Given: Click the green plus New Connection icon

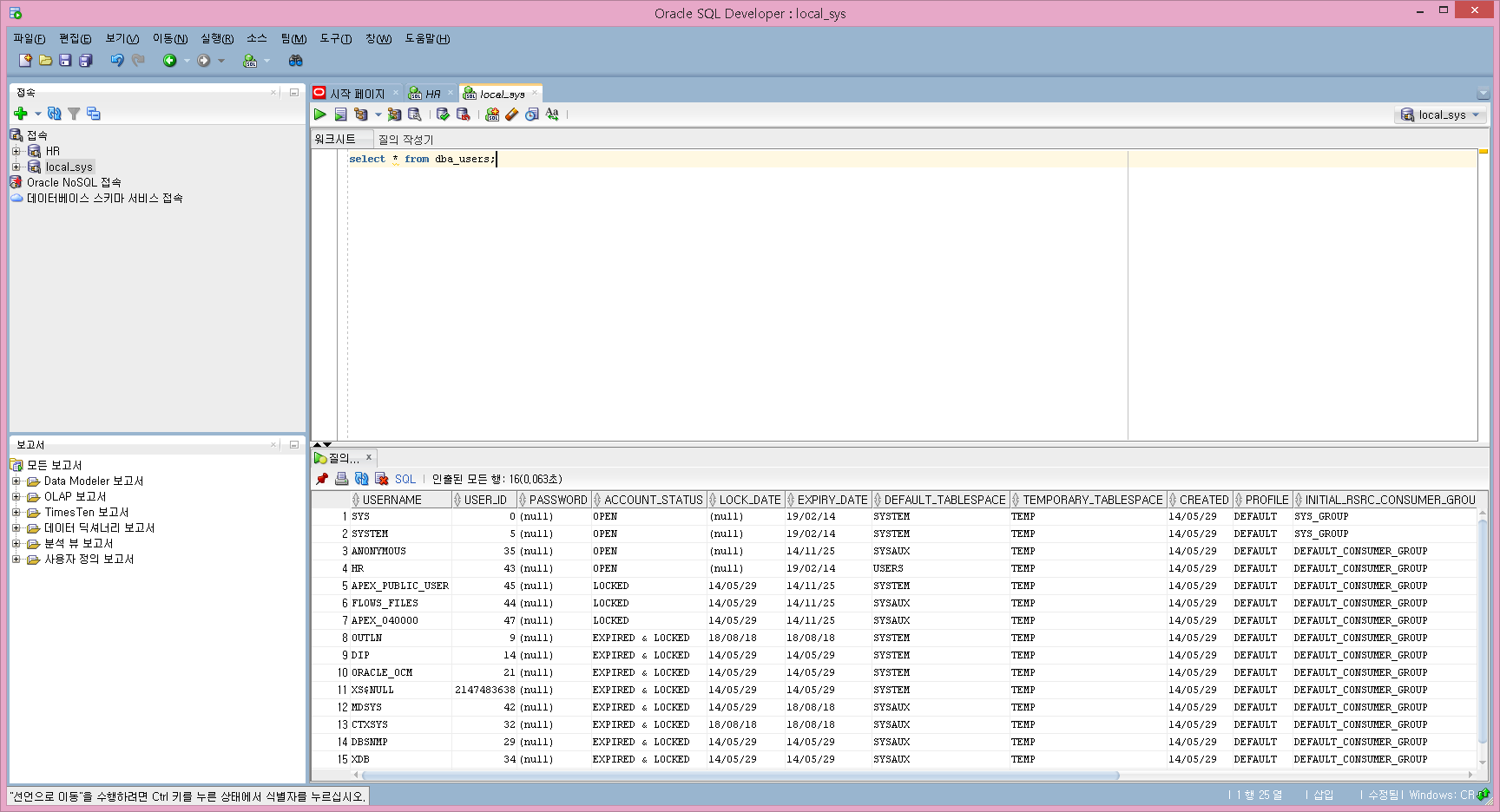Looking at the screenshot, I should point(21,114).
